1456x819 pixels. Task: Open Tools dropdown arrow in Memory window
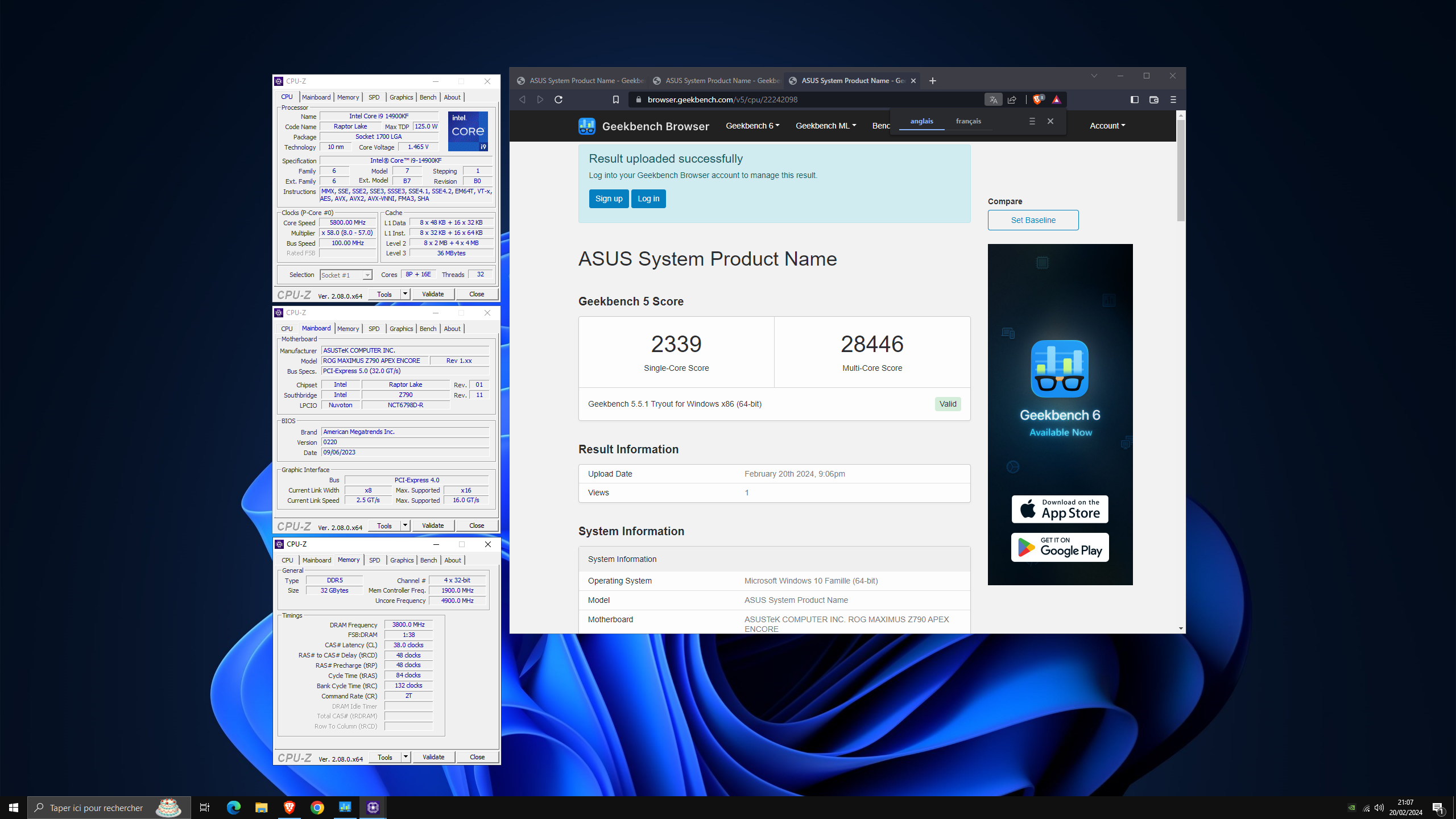coord(406,757)
